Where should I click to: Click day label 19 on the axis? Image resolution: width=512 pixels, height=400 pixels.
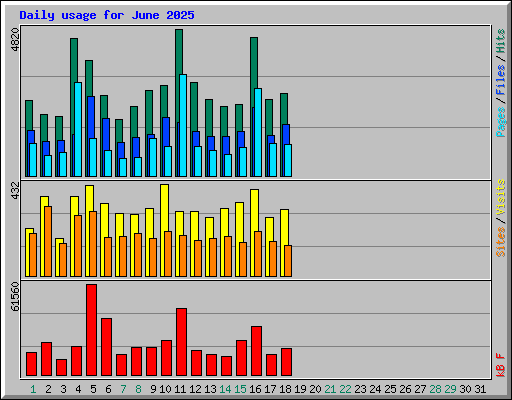300,389
